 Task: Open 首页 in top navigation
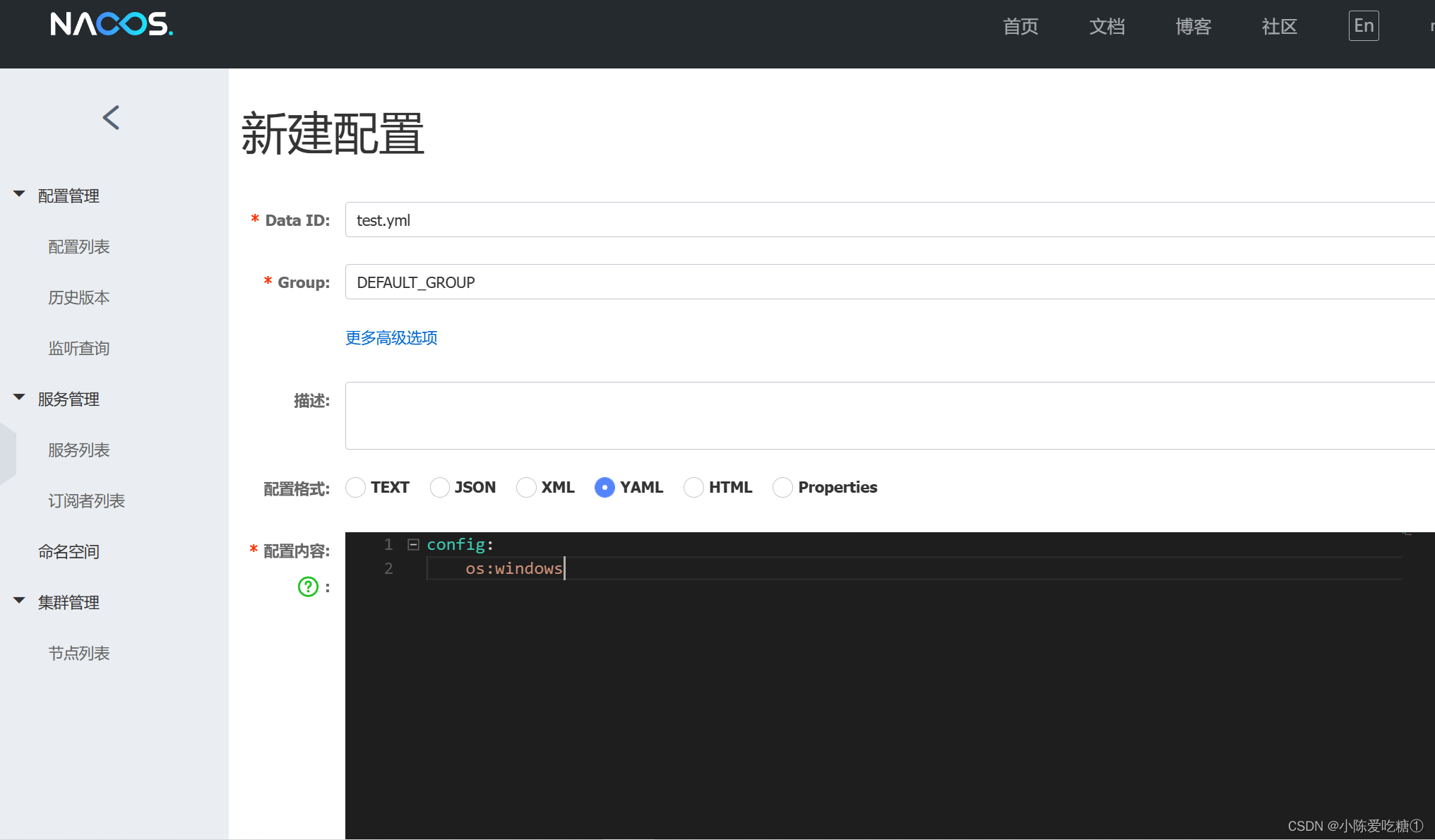click(1020, 27)
